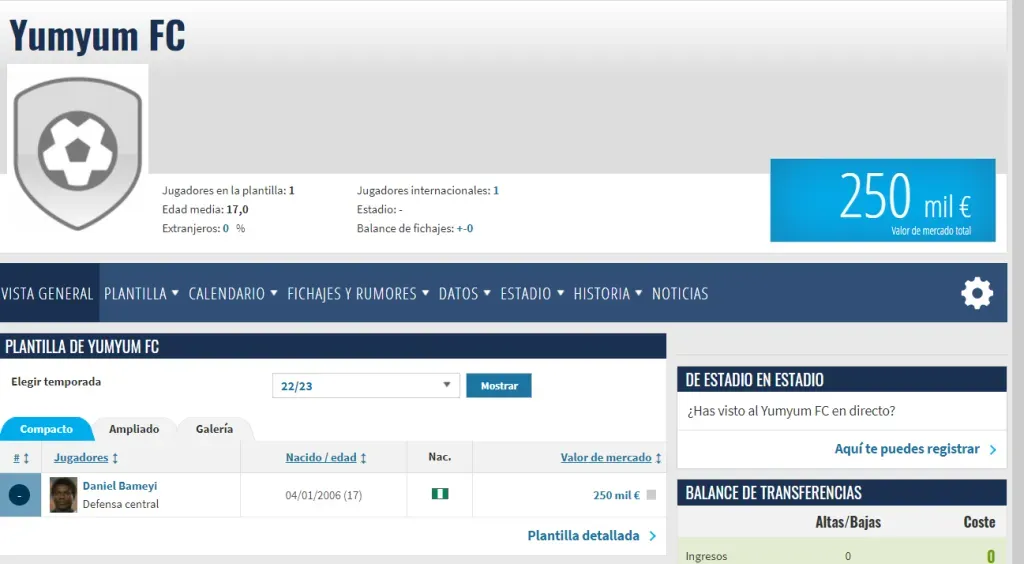Click the gray square beside market value
This screenshot has width=1024, height=564.
tap(651, 495)
